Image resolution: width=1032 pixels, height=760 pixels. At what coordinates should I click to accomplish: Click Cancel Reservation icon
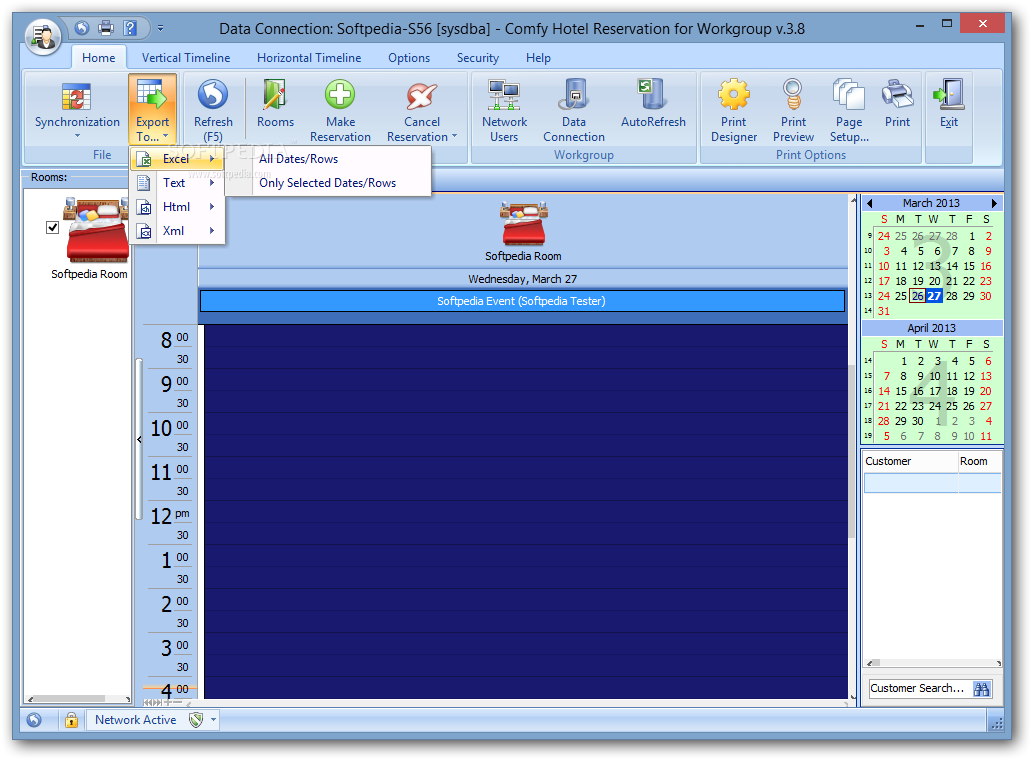pos(421,96)
